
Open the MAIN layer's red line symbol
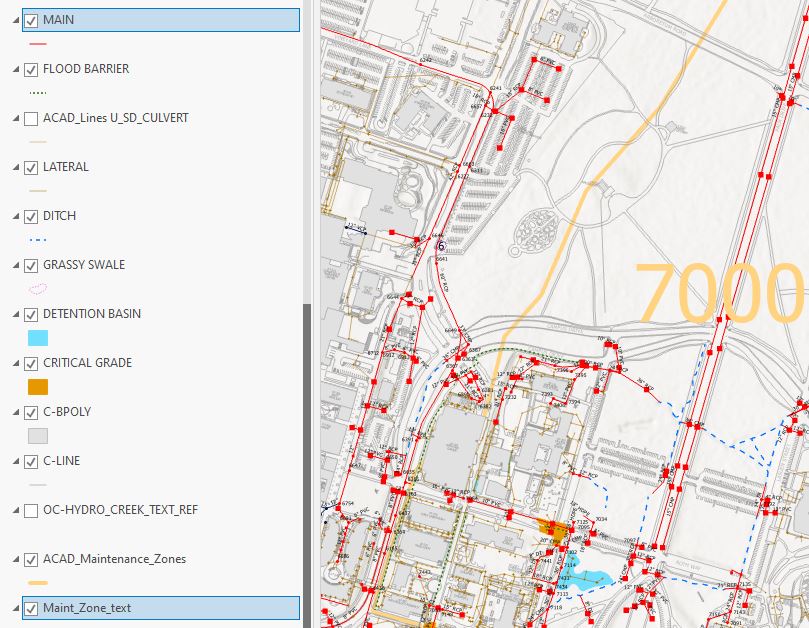pyautogui.click(x=38, y=44)
